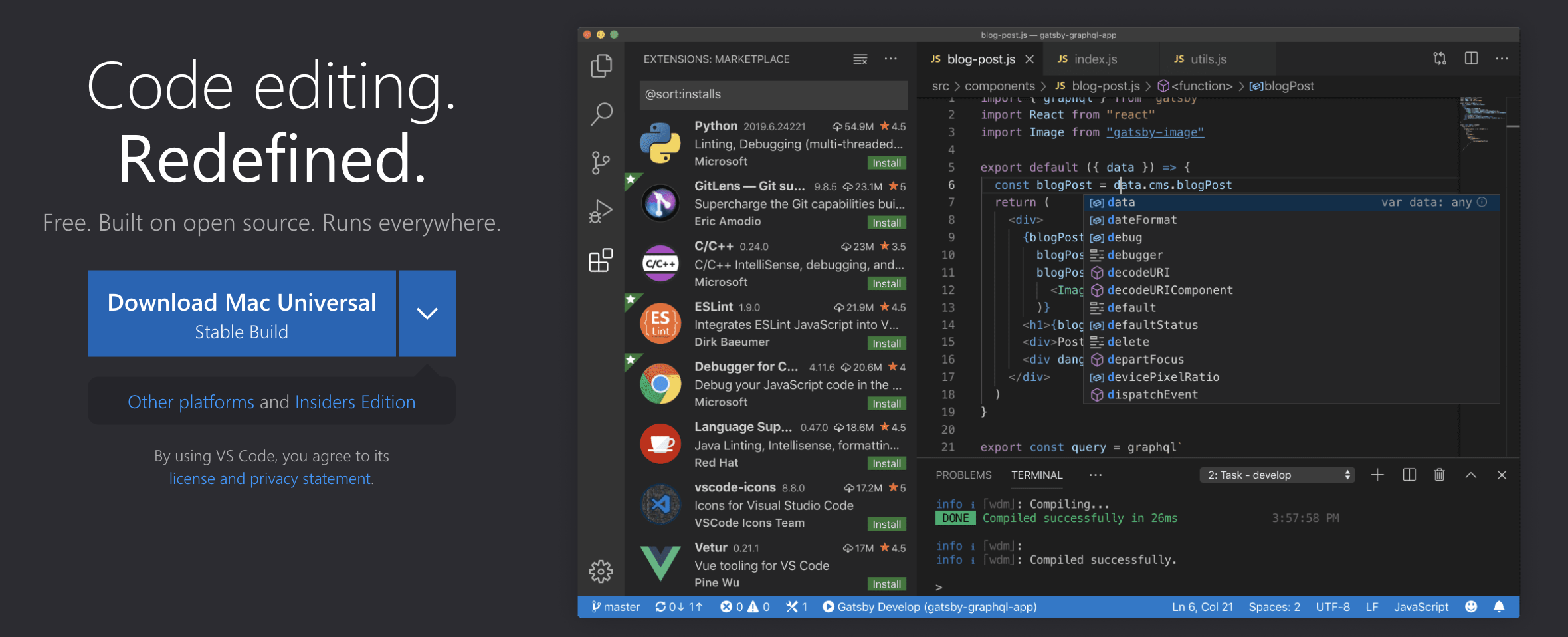Select the Extensions blocks icon

pos(601,260)
